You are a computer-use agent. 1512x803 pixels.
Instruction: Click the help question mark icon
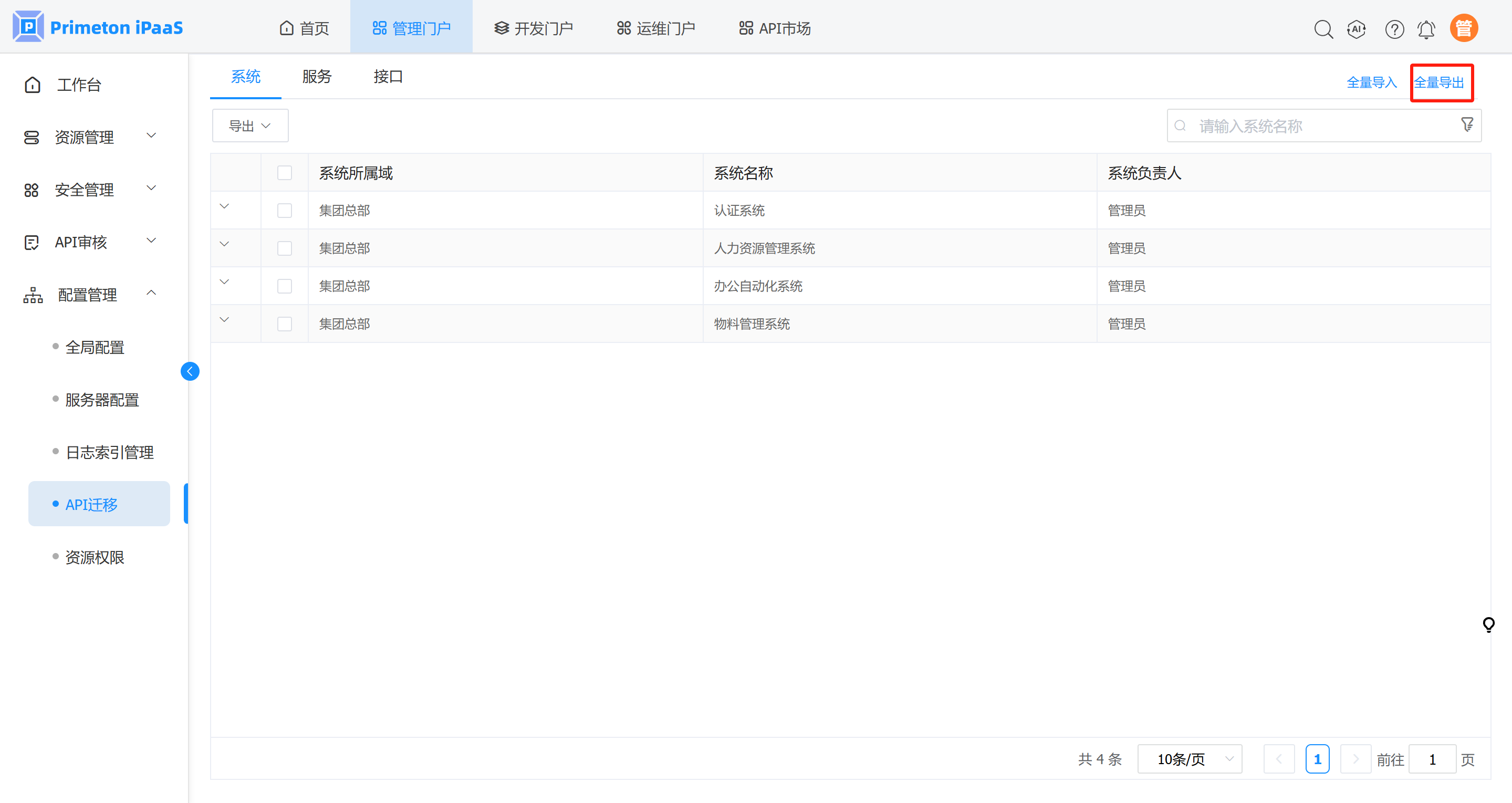(x=1394, y=29)
